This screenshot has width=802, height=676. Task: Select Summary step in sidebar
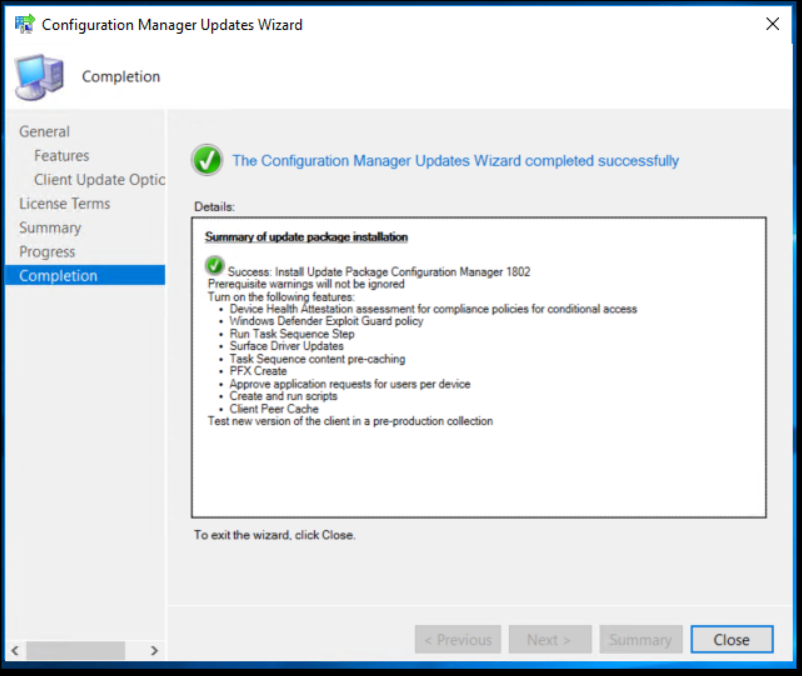[x=50, y=228]
